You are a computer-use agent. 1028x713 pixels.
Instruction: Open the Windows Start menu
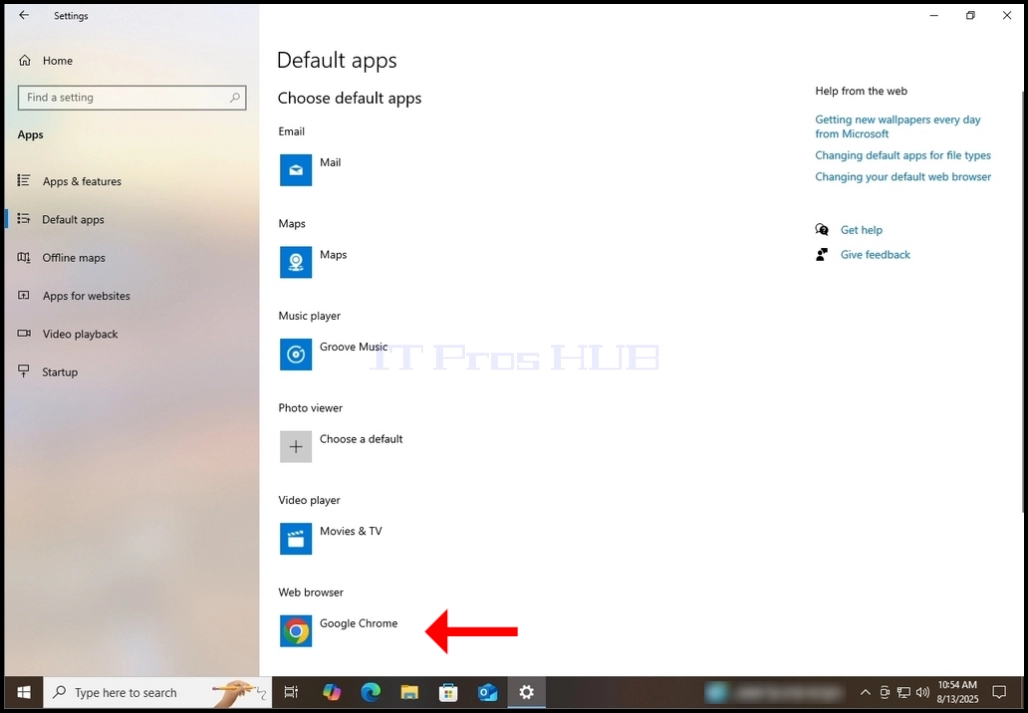click(24, 692)
